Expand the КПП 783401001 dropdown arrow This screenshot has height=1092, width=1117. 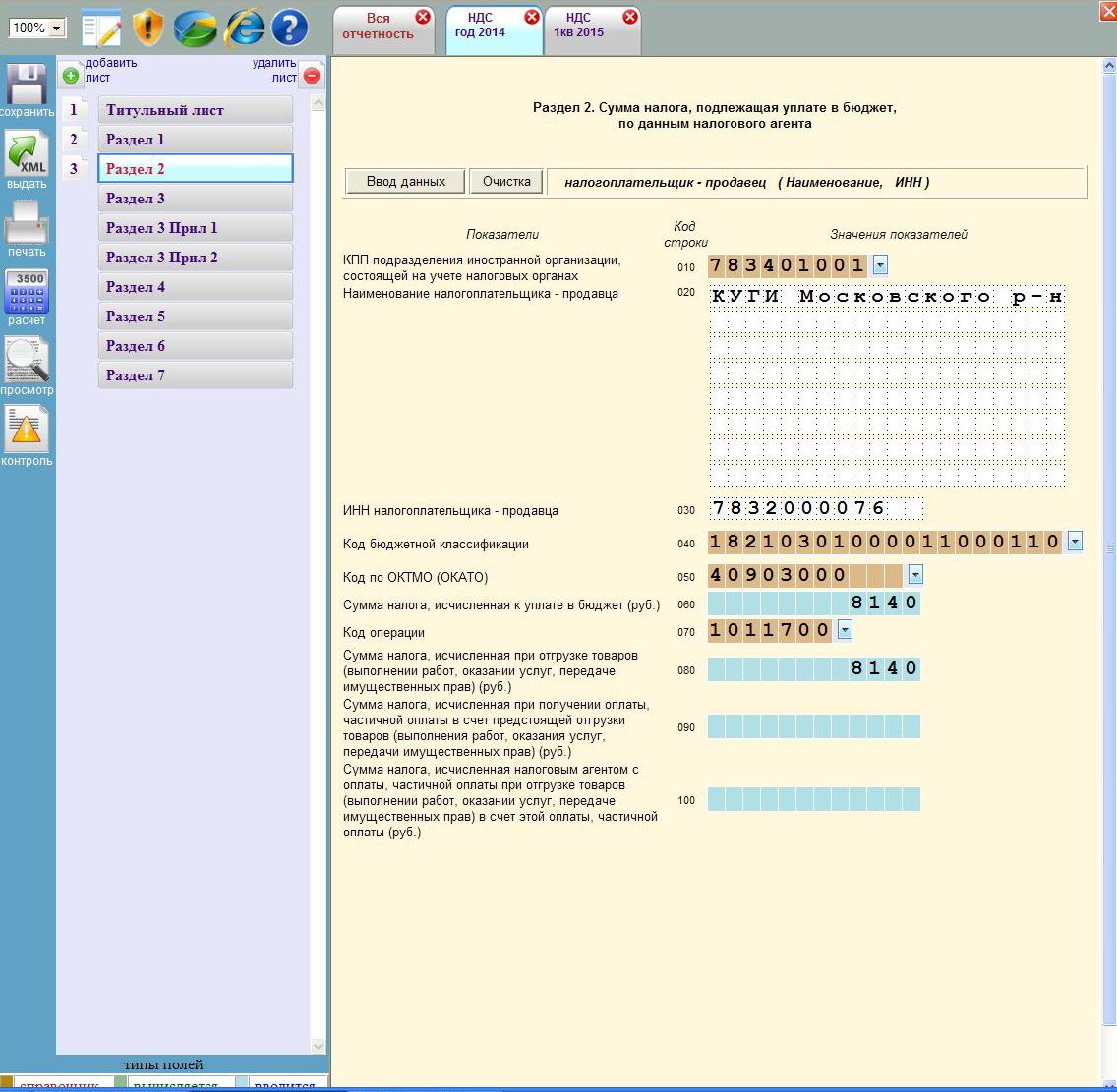[x=880, y=265]
